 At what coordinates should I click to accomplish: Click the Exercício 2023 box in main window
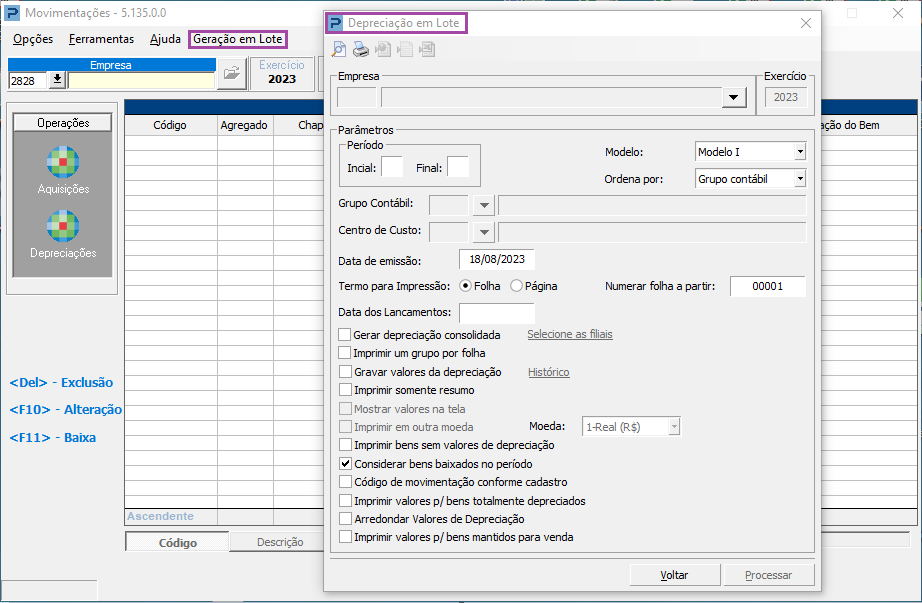point(282,73)
